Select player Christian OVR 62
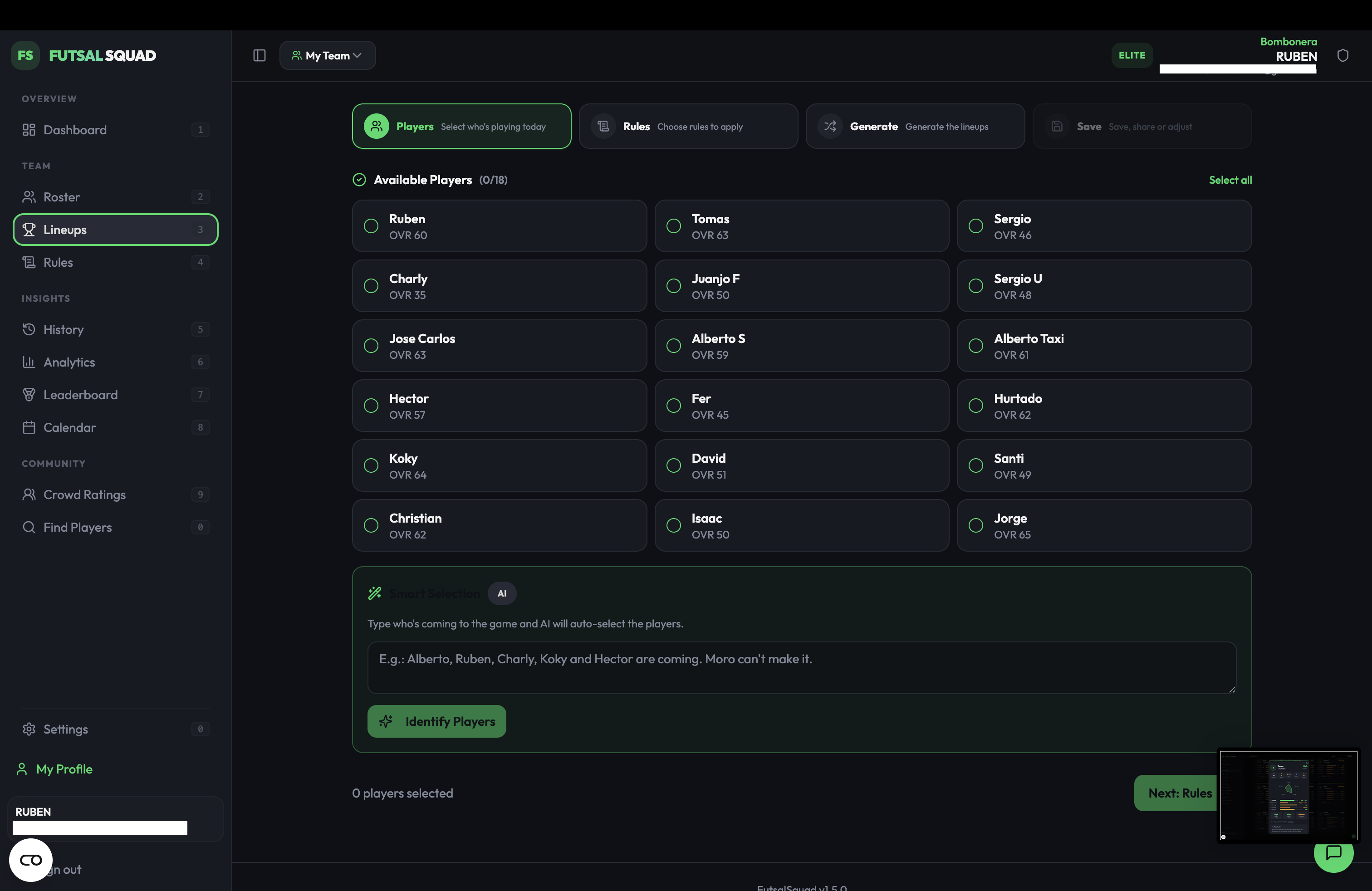1372x891 pixels. 499,526
